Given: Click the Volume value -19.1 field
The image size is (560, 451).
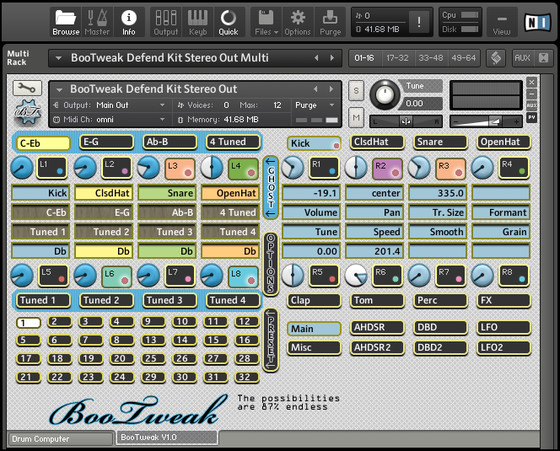Looking at the screenshot, I should click(x=311, y=193).
